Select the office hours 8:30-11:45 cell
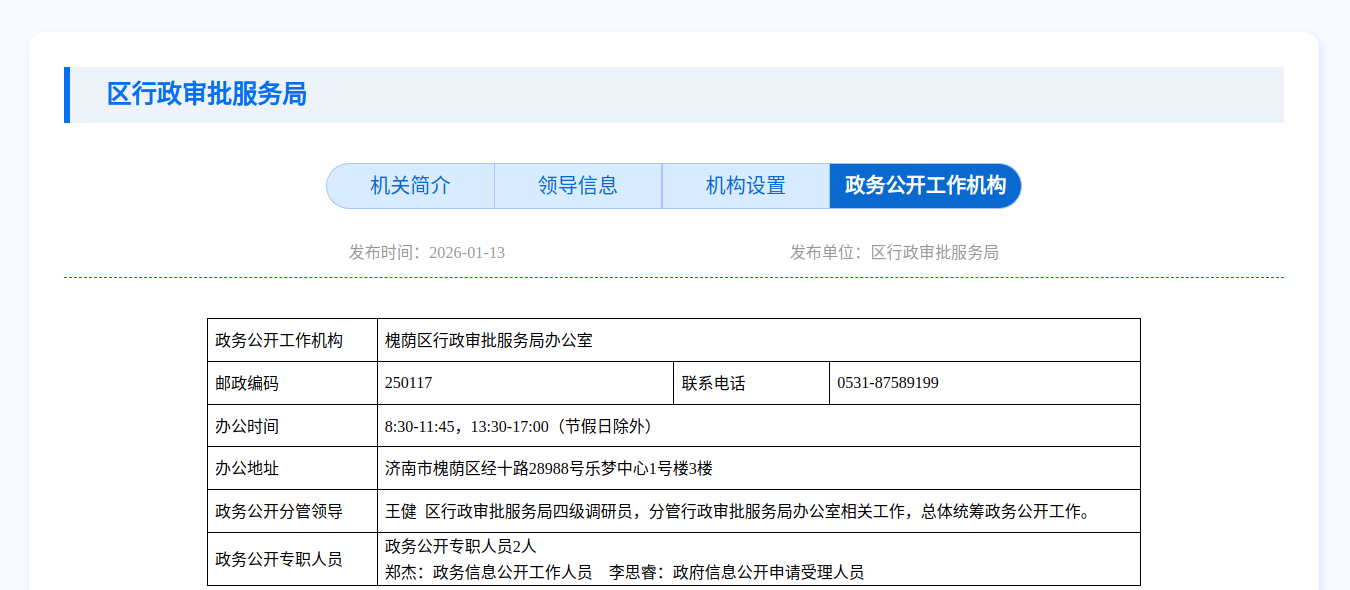Image resolution: width=1350 pixels, height=590 pixels. pos(520,426)
